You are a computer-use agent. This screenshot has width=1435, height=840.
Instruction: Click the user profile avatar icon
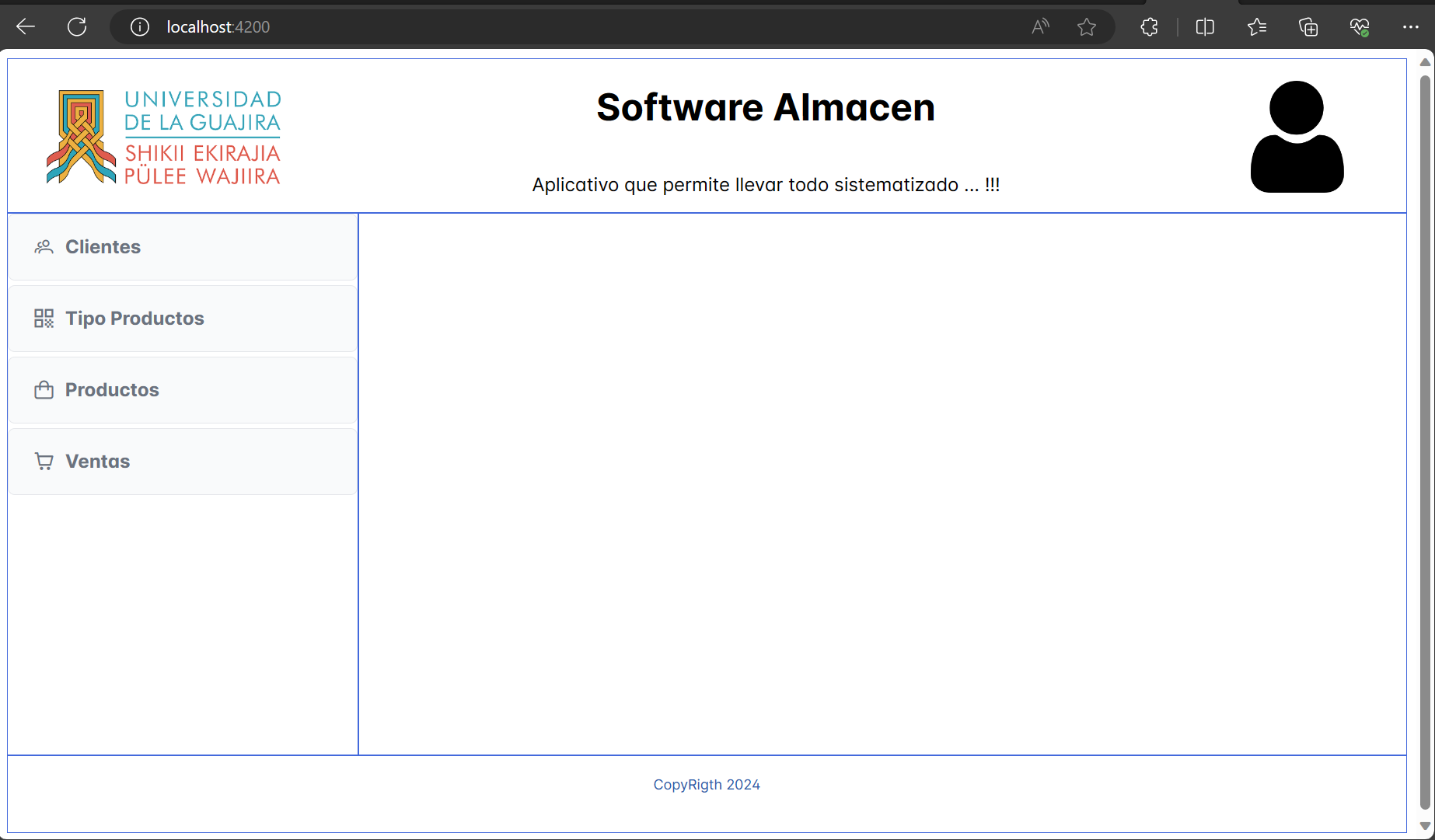[1297, 137]
